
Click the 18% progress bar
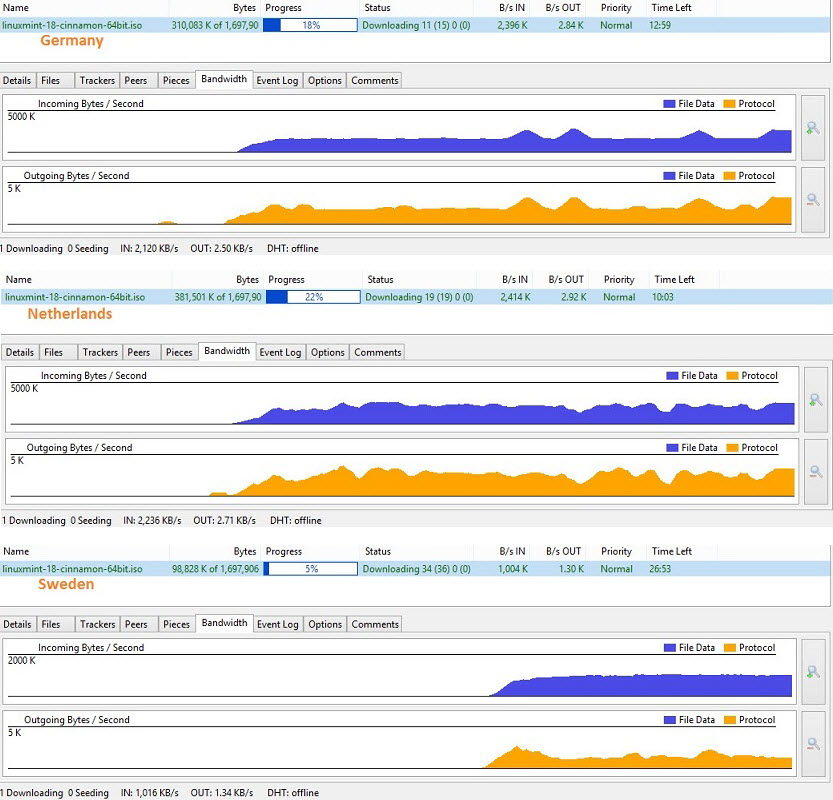(x=310, y=25)
